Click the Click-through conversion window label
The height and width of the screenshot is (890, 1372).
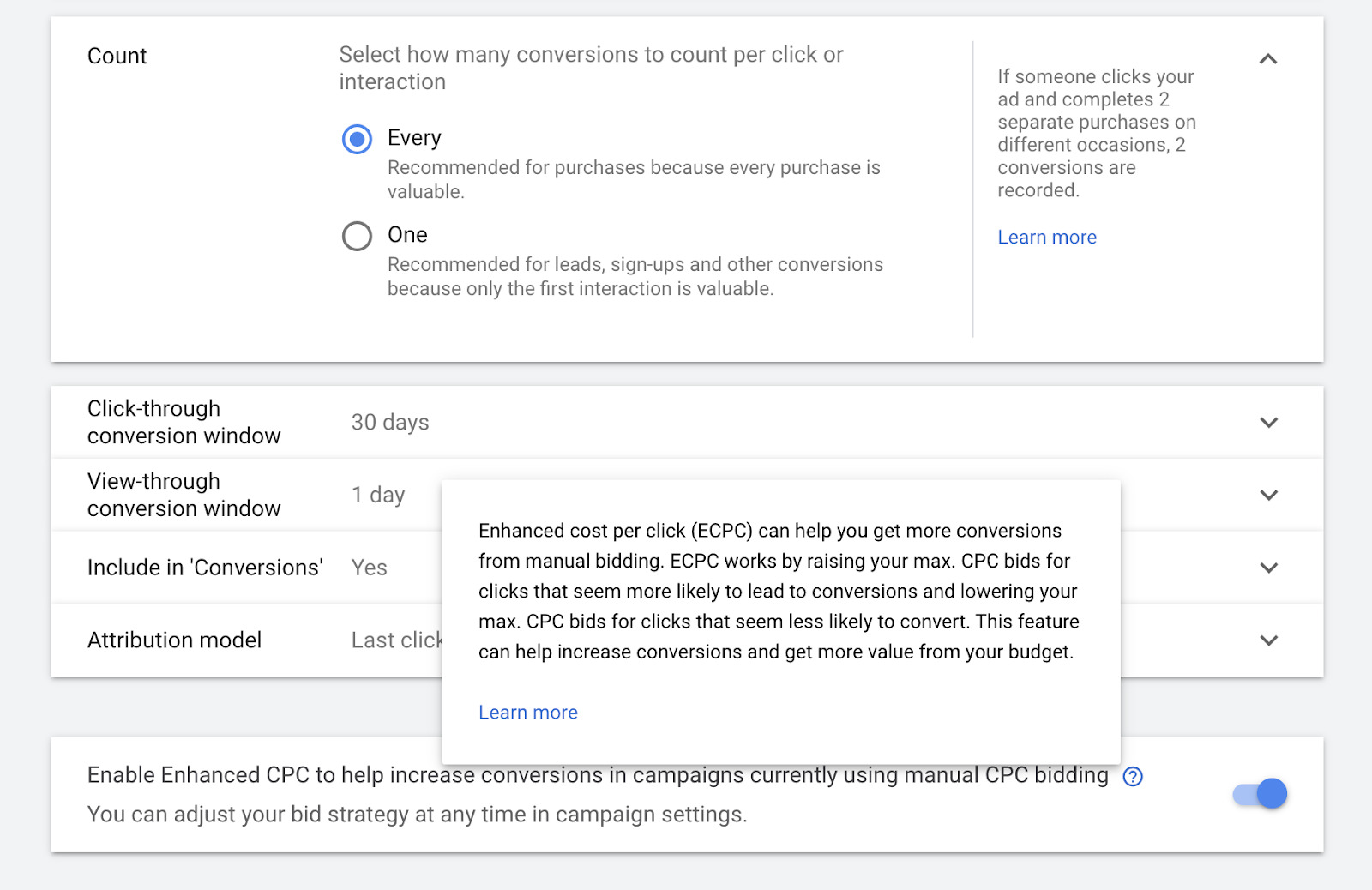(x=184, y=422)
